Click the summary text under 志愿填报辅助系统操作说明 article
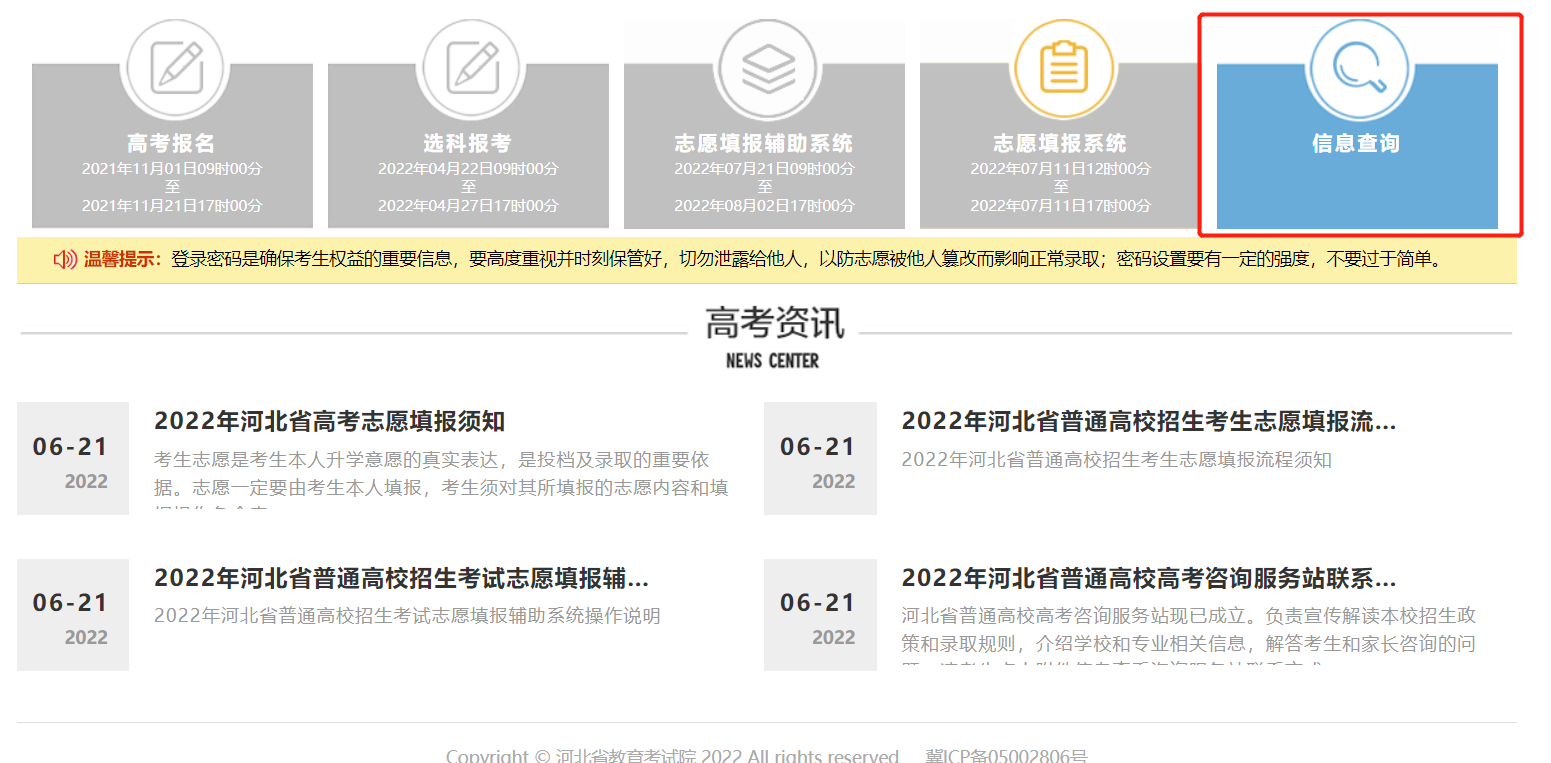Image resolution: width=1551 pixels, height=763 pixels. coord(407,615)
